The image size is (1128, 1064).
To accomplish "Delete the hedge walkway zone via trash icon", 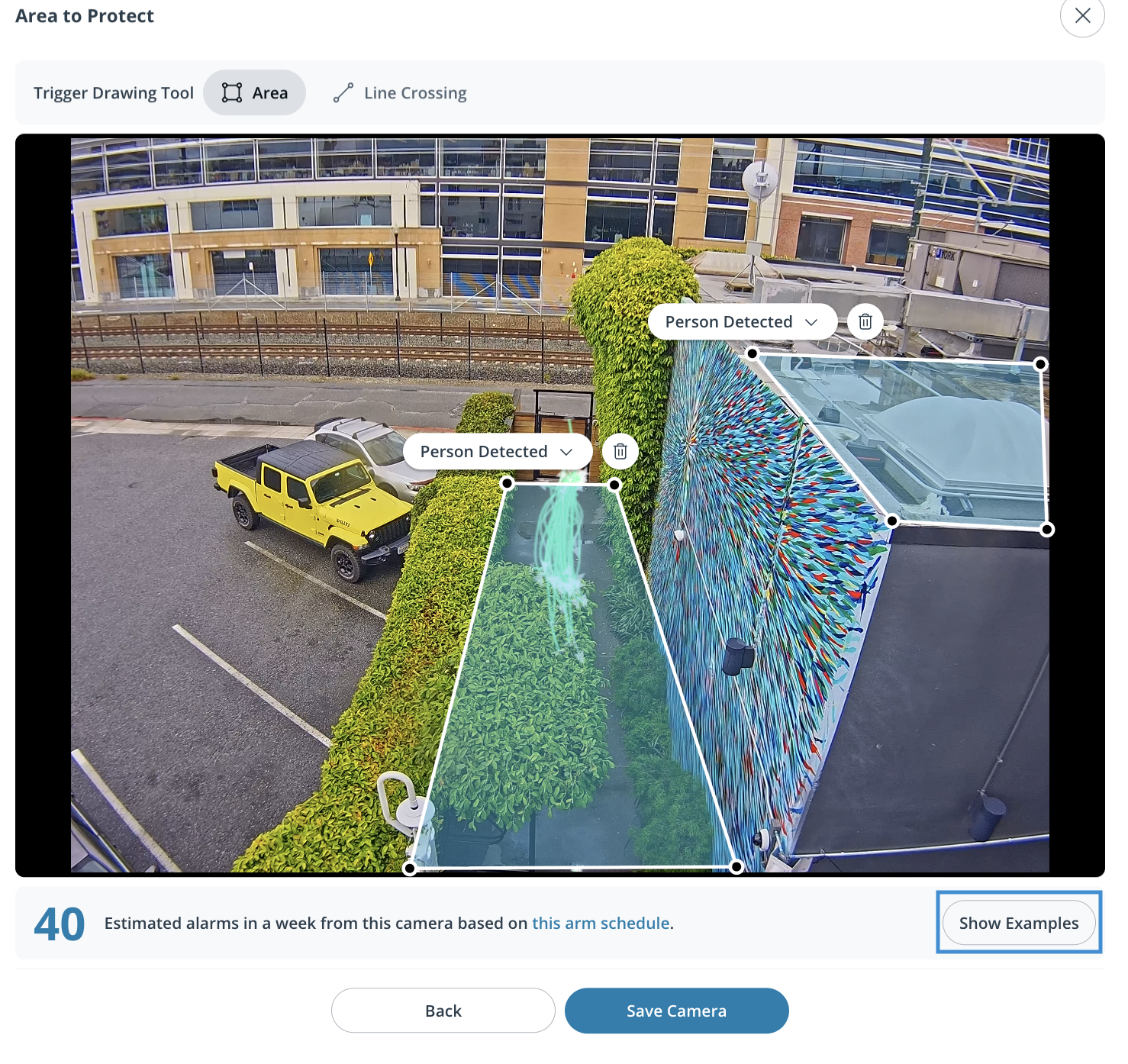I will [x=620, y=452].
